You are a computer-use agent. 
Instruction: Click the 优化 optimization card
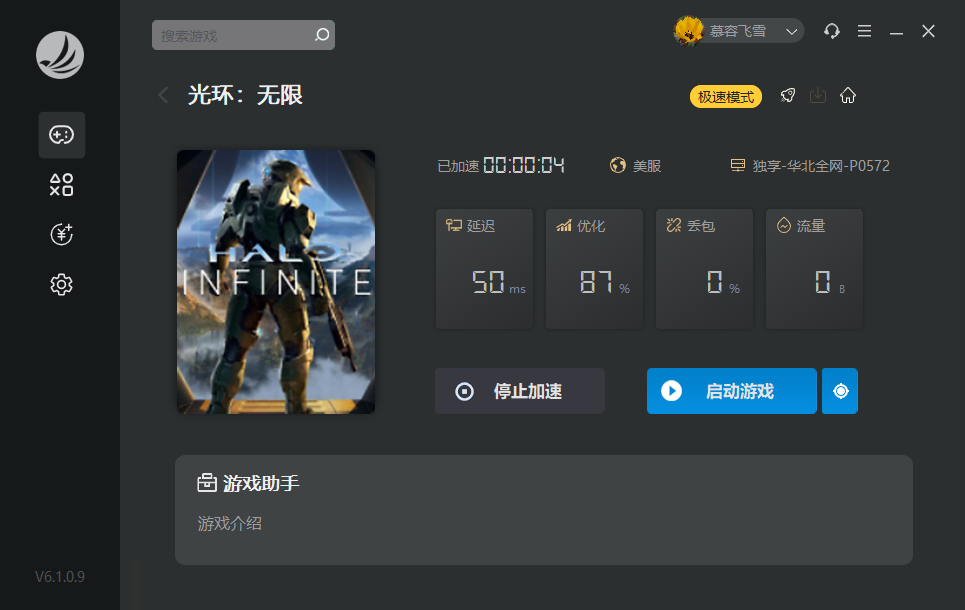[x=595, y=268]
